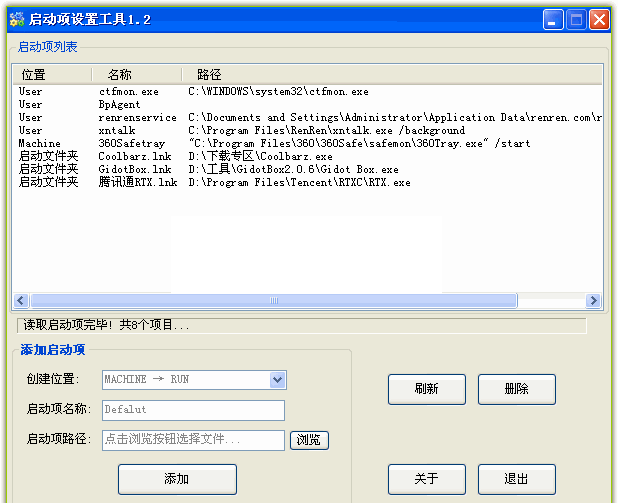
Task: Maximize the window
Action: (x=576, y=19)
